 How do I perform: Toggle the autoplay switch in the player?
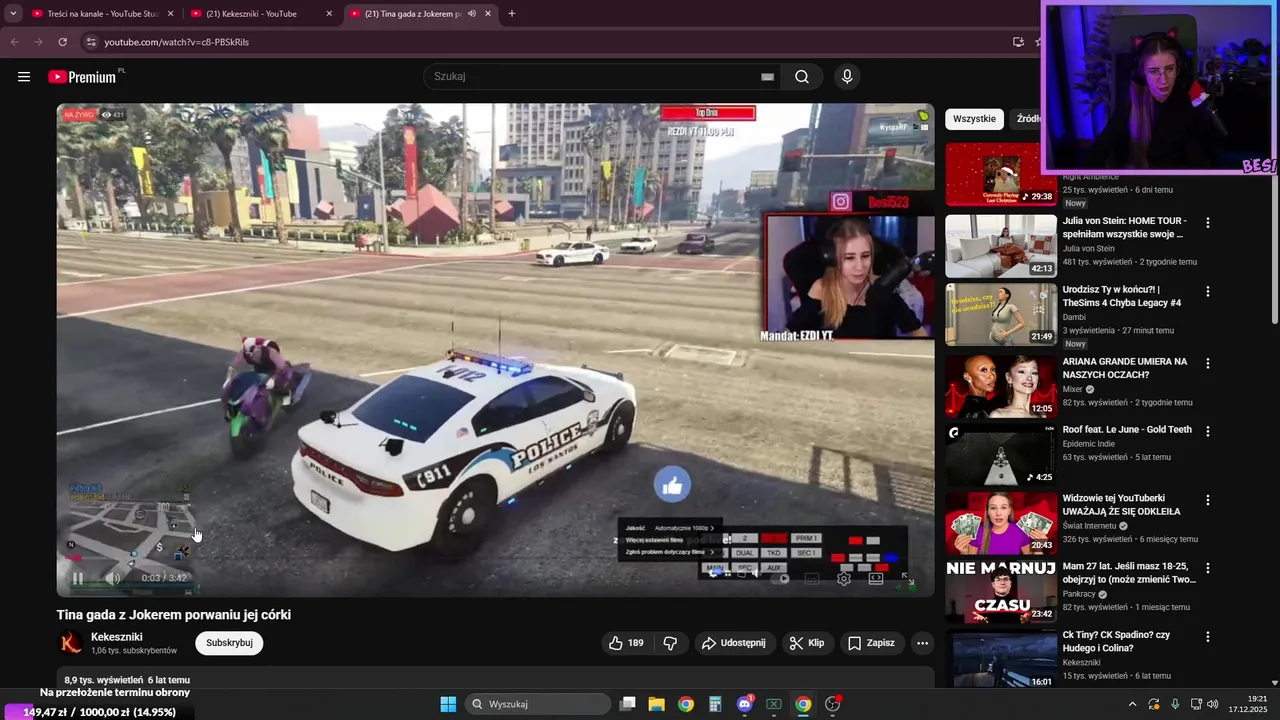point(778,578)
